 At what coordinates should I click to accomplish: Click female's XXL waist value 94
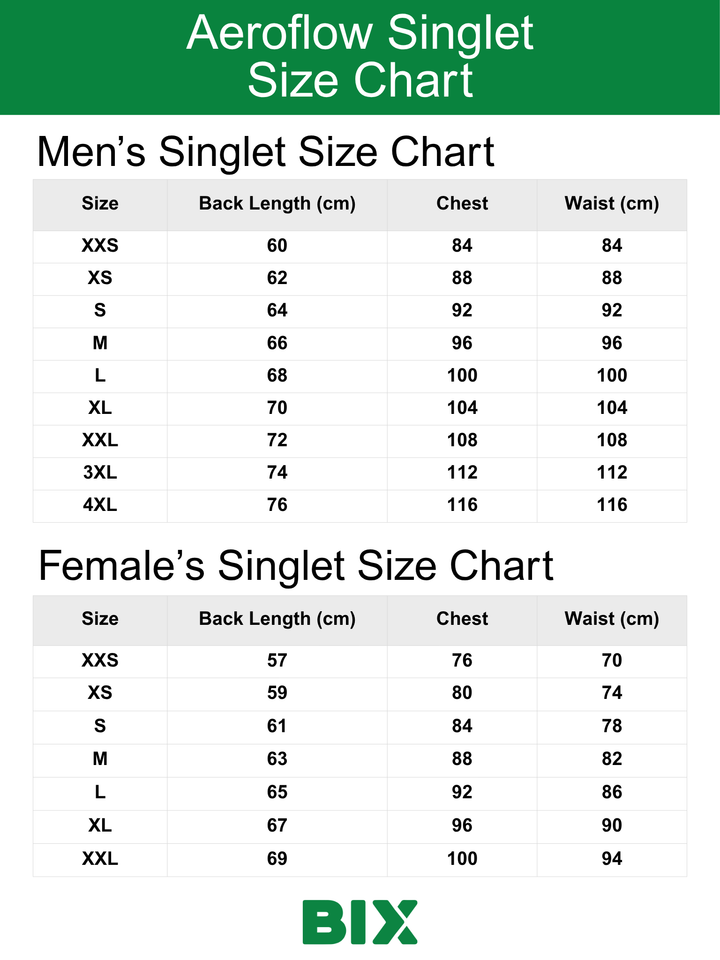611,858
